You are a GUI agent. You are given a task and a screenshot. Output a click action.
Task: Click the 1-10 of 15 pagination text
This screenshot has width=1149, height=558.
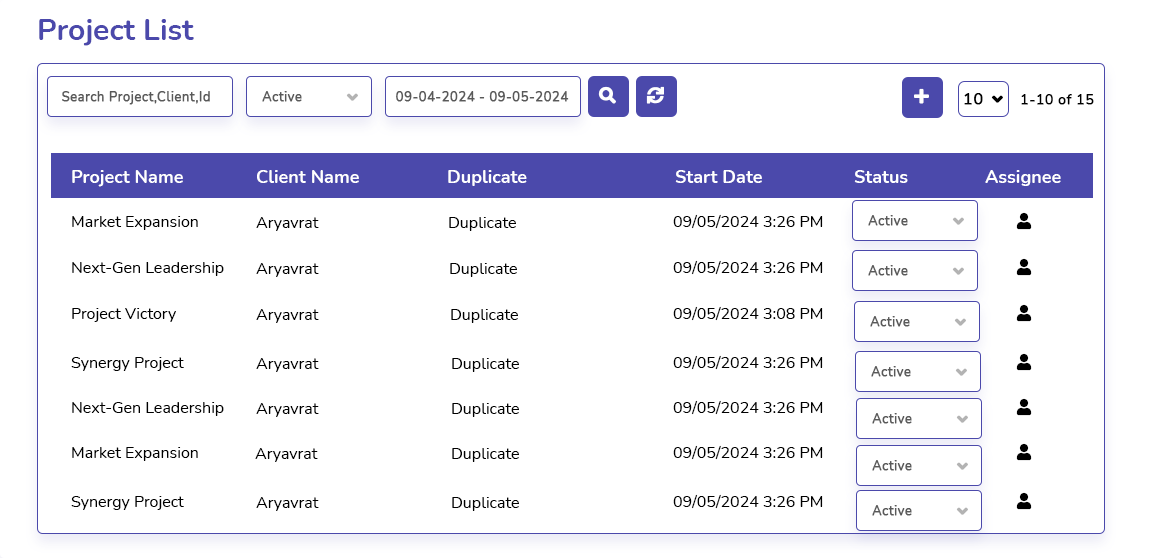point(1057,100)
